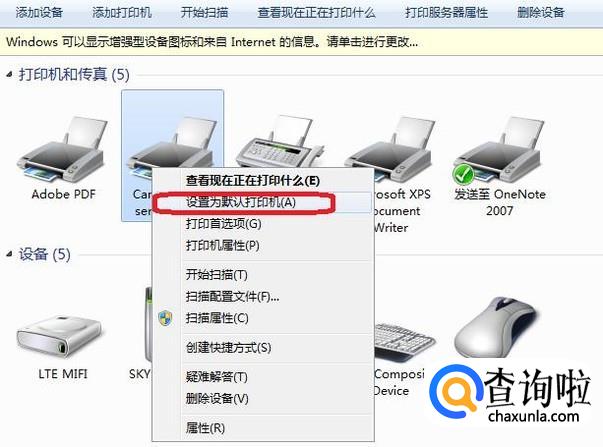The width and height of the screenshot is (603, 447).
Task: Select the mouse device icon
Action: [x=496, y=328]
